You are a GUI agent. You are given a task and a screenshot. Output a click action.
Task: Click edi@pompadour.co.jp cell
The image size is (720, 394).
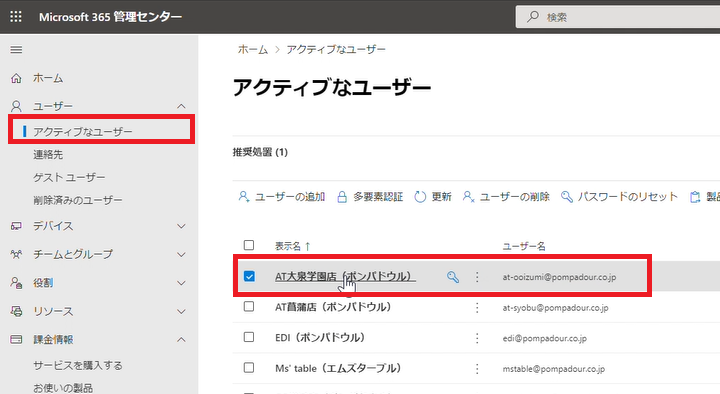pos(545,338)
